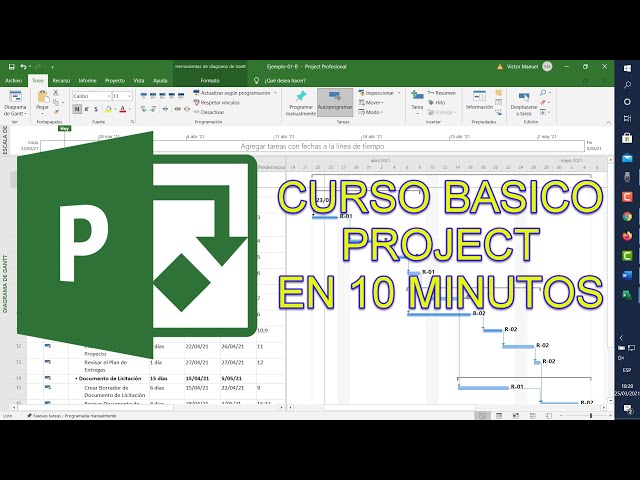Click the Find magnifier icon in Edición
This screenshot has height=480, width=640.
(x=543, y=93)
